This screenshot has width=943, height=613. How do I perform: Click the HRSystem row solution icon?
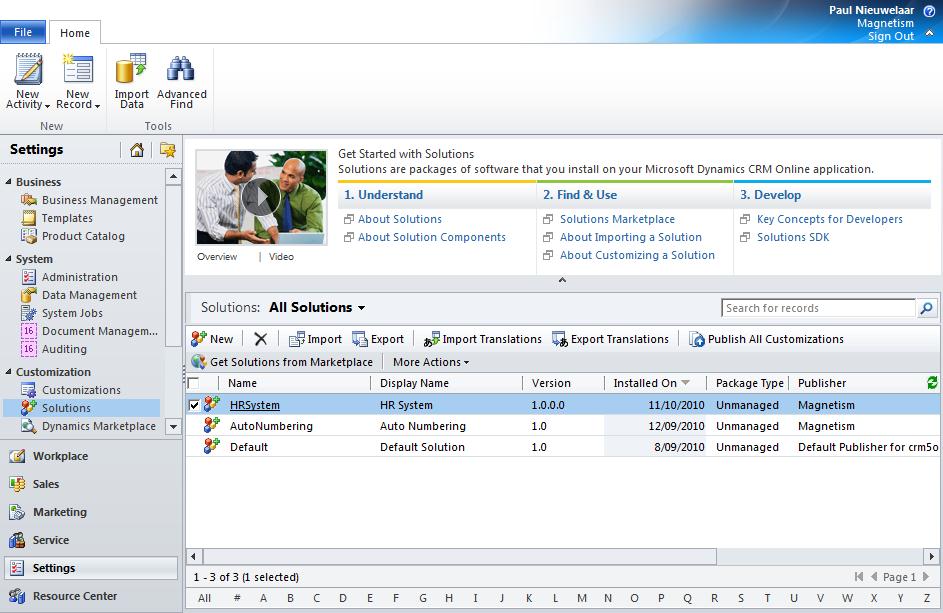[212, 404]
